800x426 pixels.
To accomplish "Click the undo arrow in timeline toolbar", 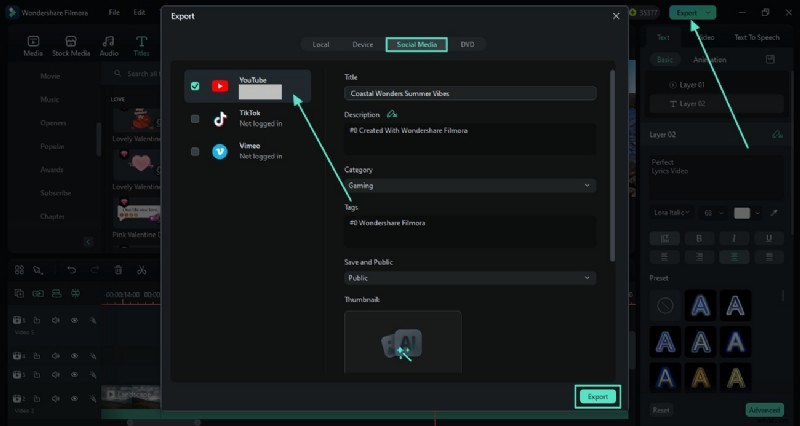I will point(71,270).
